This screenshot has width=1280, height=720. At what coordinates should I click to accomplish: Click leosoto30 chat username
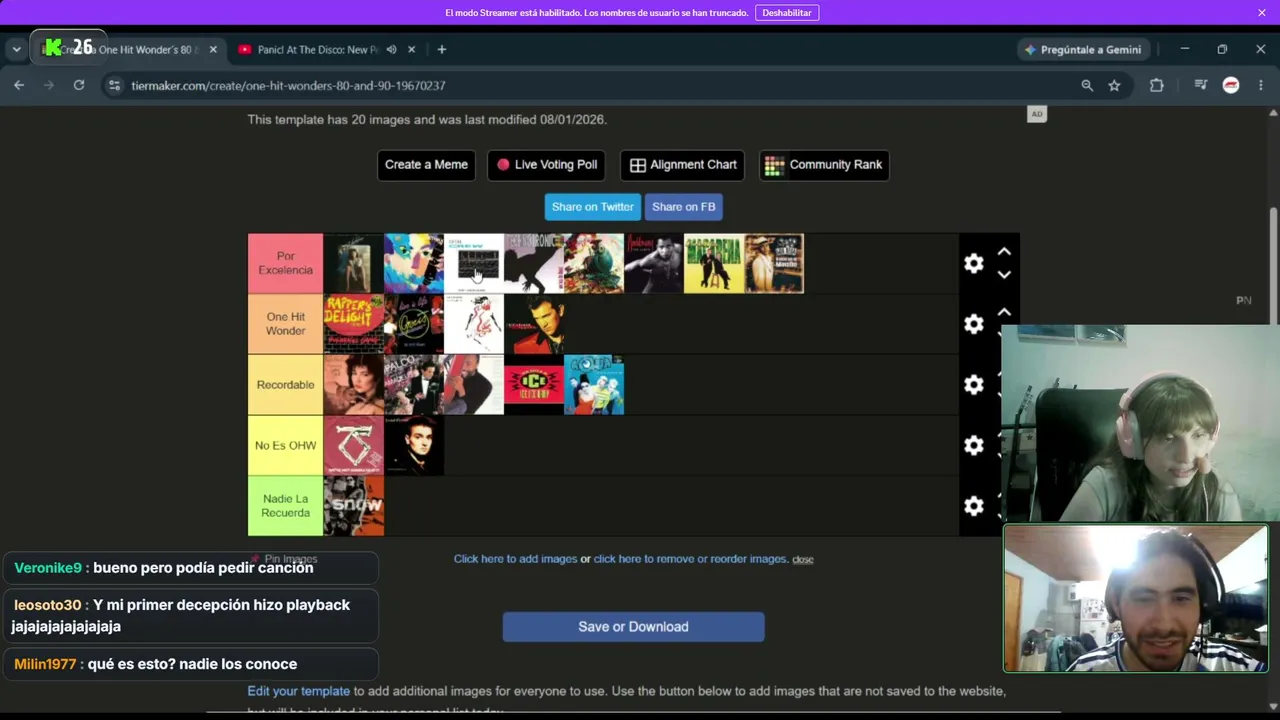point(48,605)
